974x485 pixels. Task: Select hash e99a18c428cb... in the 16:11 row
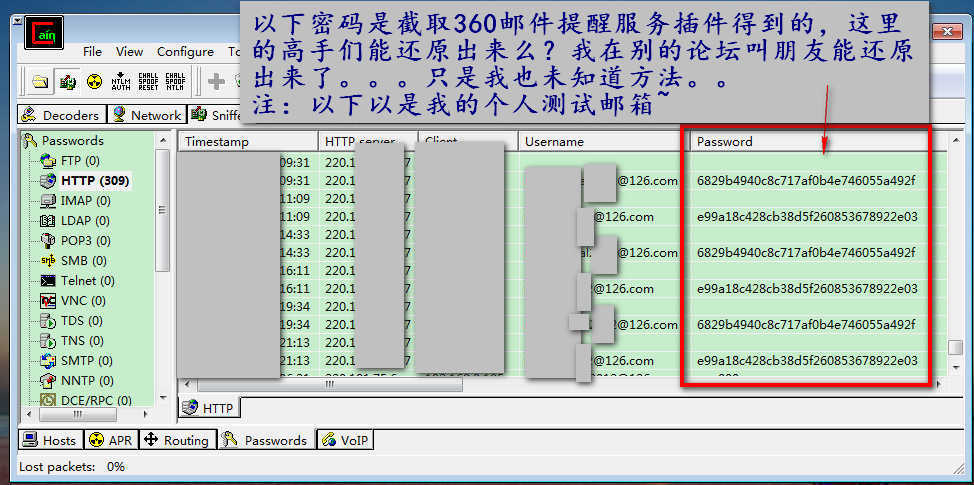click(x=807, y=289)
